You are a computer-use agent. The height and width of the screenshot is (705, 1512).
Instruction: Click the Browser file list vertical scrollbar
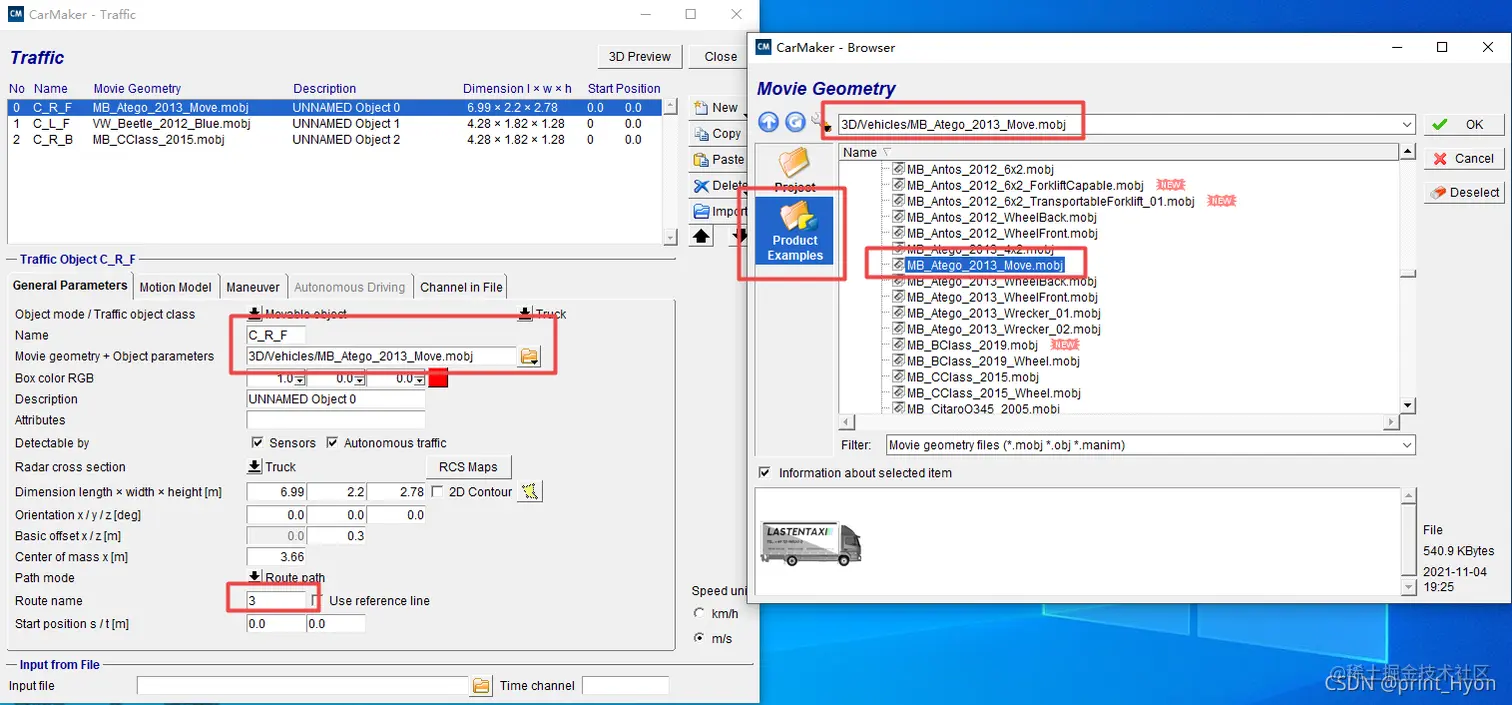(1408, 278)
